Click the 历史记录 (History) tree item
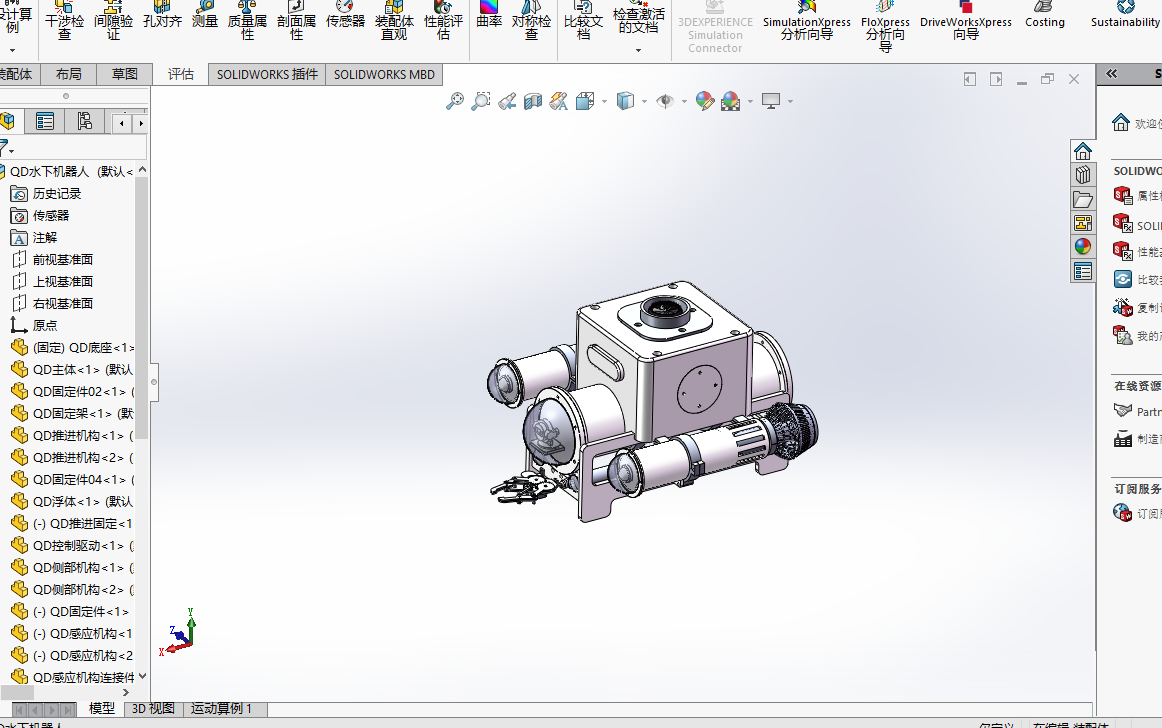Viewport: 1162px width, 728px height. (46, 193)
